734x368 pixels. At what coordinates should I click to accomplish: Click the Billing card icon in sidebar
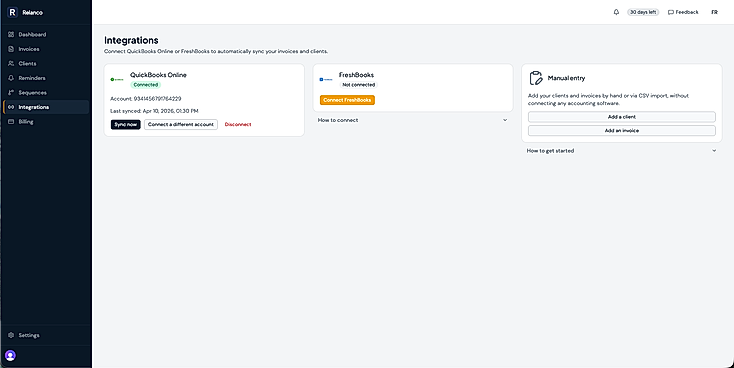pyautogui.click(x=11, y=122)
